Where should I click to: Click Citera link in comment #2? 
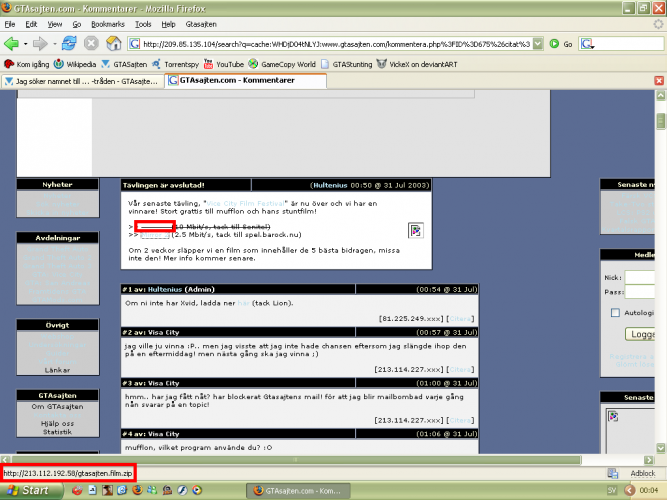click(460, 369)
